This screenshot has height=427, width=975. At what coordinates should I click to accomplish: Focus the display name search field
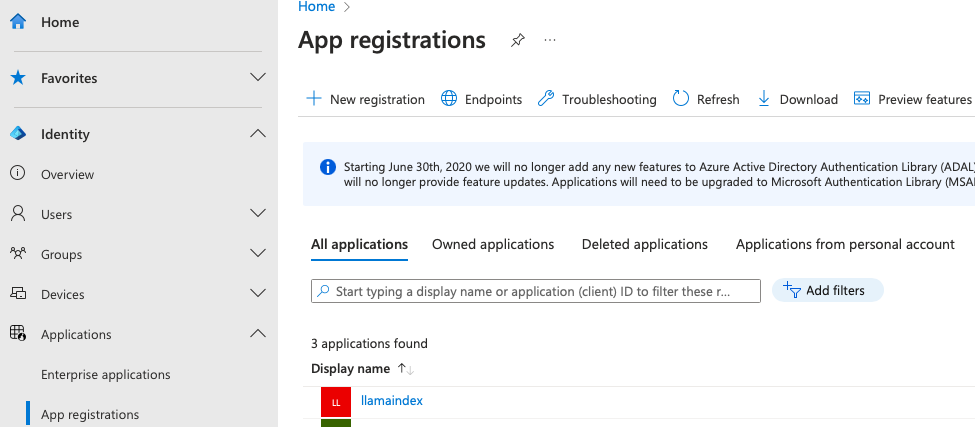point(536,291)
